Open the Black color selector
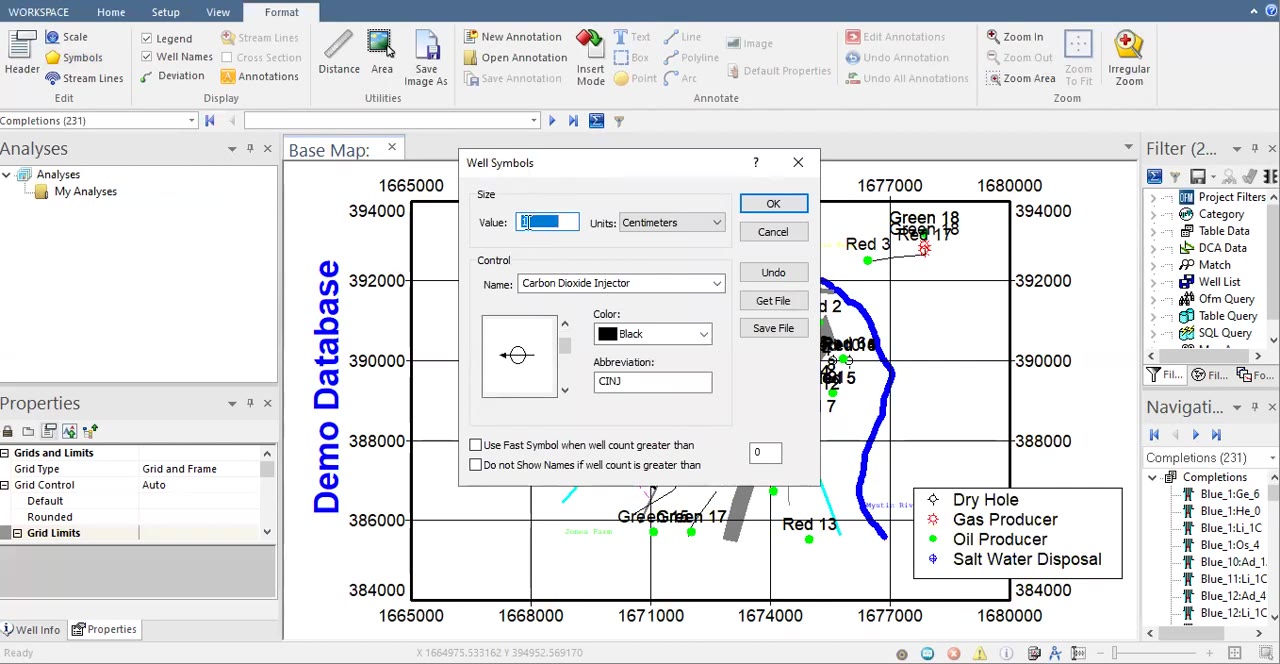 click(652, 335)
